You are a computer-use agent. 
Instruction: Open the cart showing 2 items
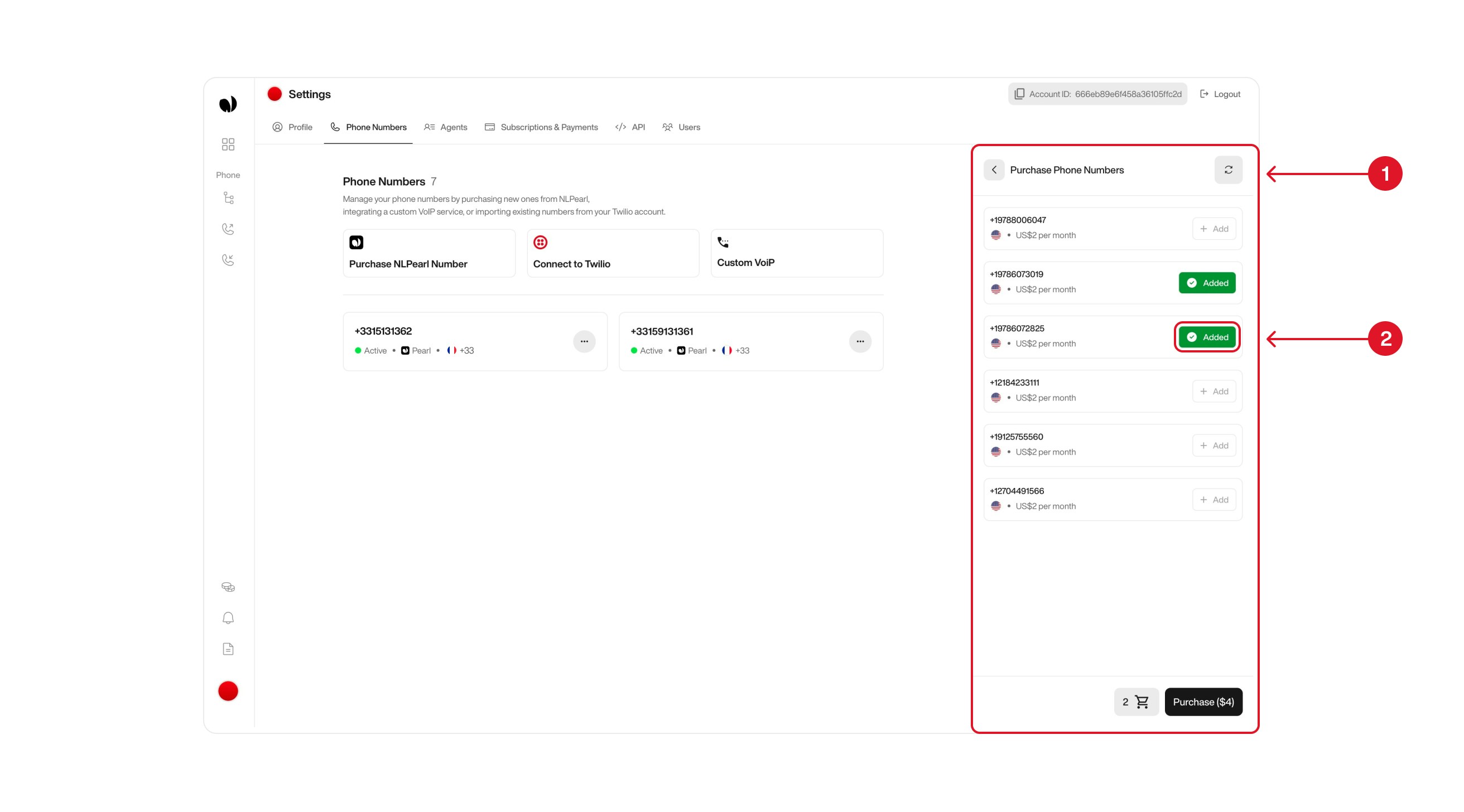click(x=1136, y=702)
